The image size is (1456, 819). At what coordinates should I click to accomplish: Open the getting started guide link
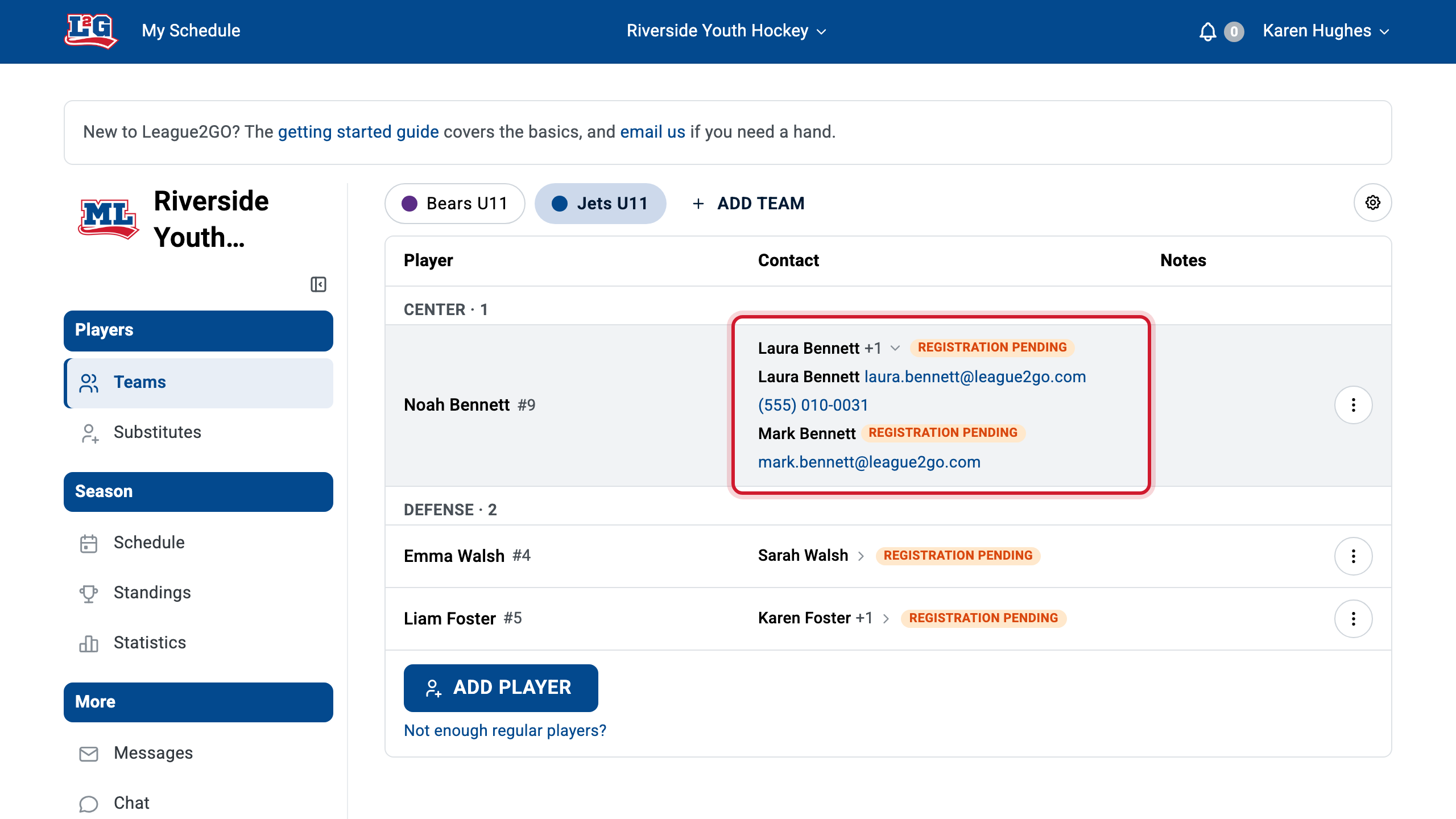click(x=358, y=132)
